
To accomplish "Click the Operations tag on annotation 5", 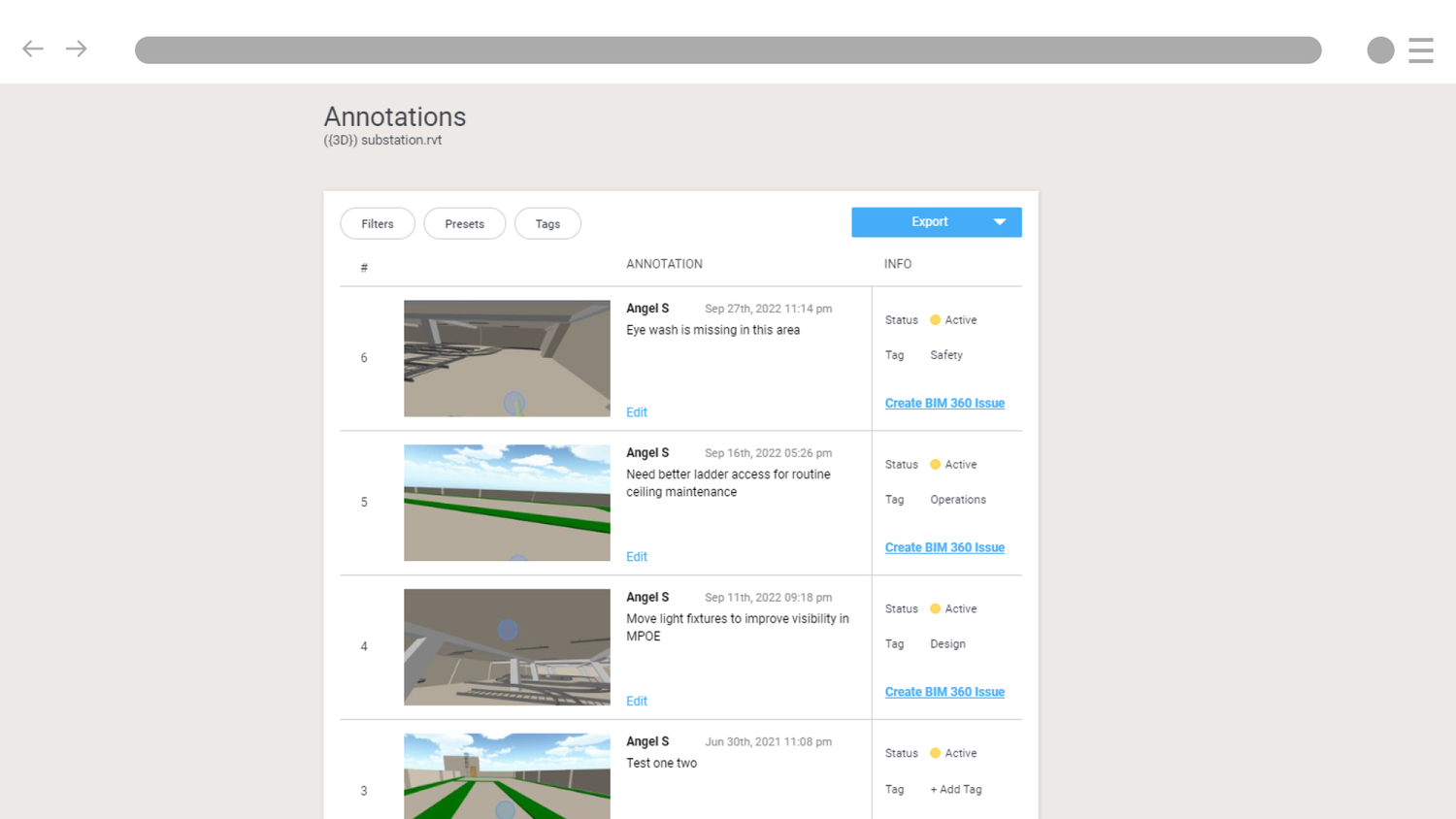I will click(958, 499).
